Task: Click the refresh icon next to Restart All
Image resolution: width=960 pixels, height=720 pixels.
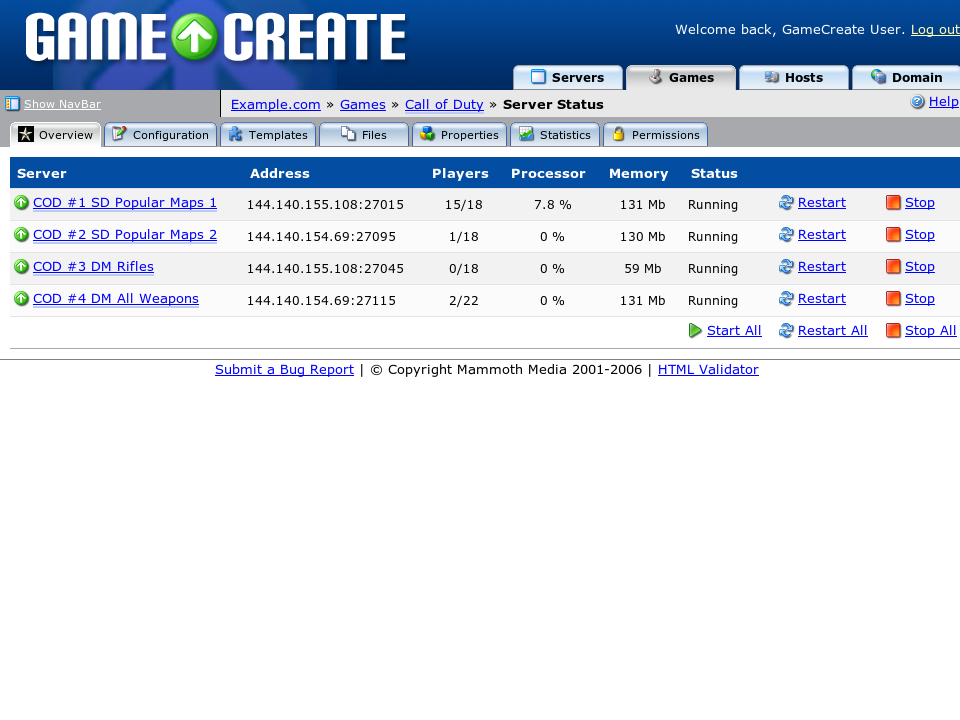Action: [x=786, y=331]
